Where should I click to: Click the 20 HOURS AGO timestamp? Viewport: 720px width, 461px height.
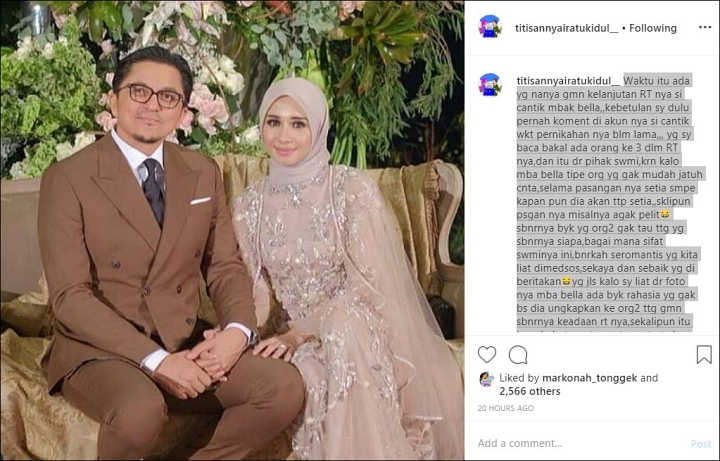pyautogui.click(x=506, y=408)
